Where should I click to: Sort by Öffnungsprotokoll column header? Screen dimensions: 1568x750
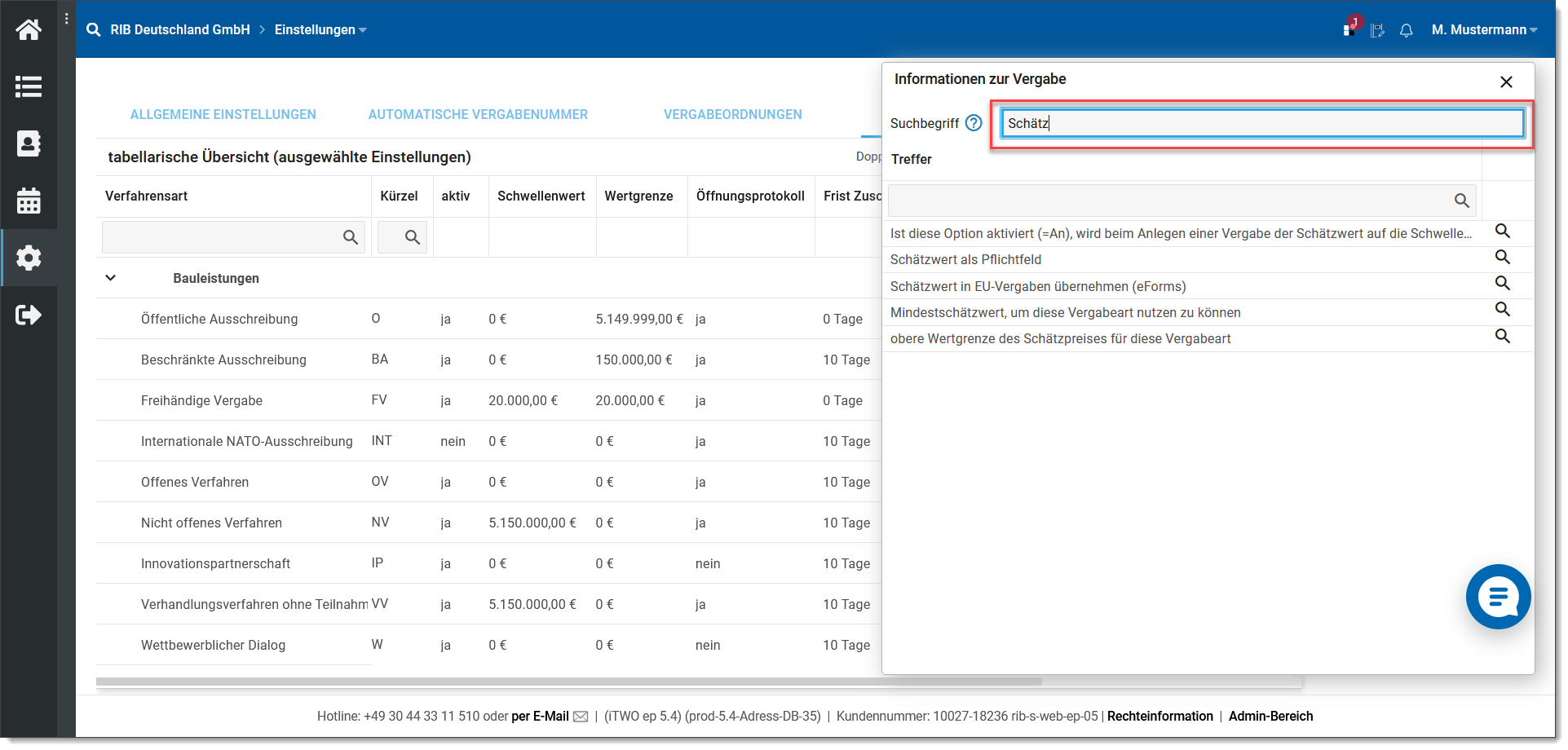tap(750, 196)
